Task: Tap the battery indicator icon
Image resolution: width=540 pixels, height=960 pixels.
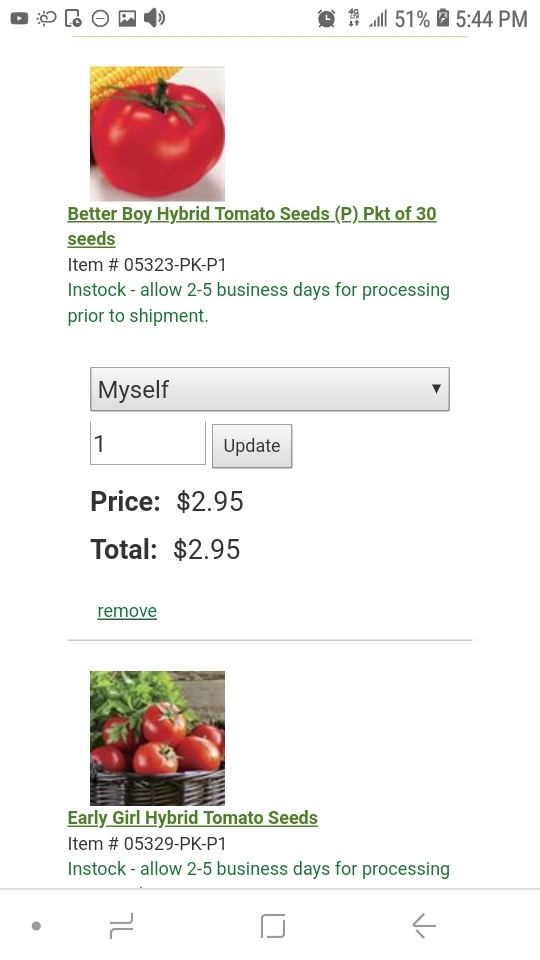Action: pos(443,18)
